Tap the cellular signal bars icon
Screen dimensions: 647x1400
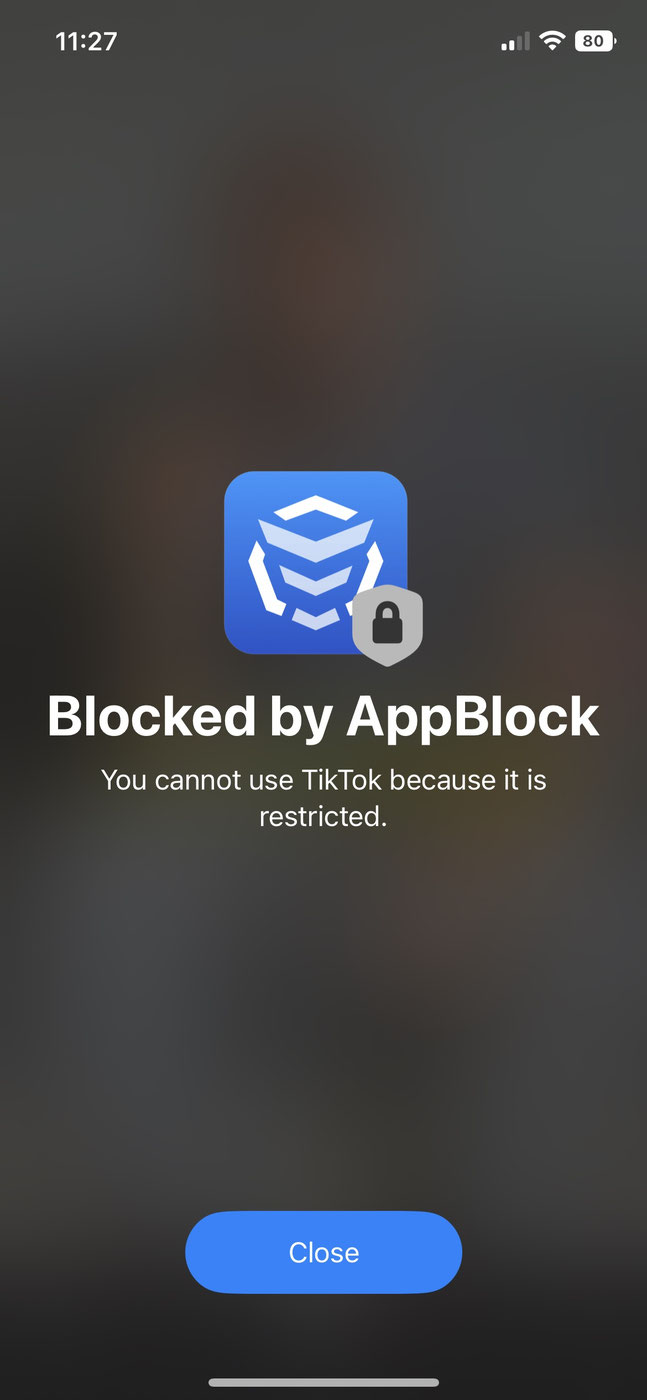tap(515, 42)
